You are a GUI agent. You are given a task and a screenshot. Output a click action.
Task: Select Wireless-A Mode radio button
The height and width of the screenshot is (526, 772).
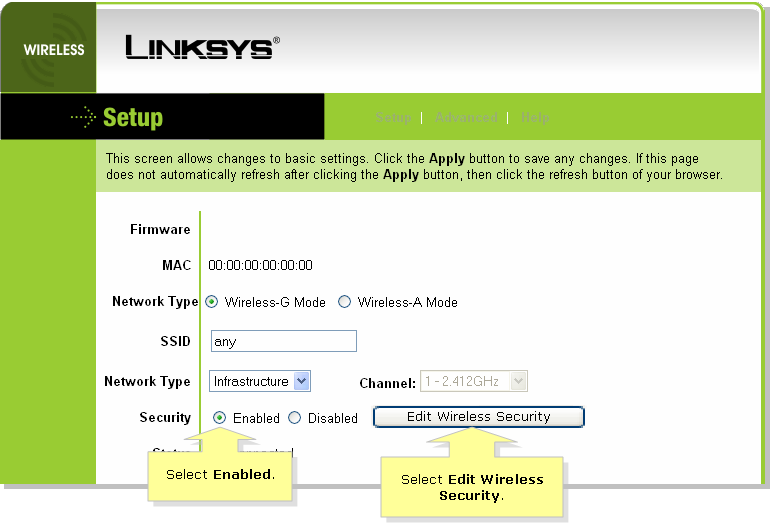coord(345,302)
